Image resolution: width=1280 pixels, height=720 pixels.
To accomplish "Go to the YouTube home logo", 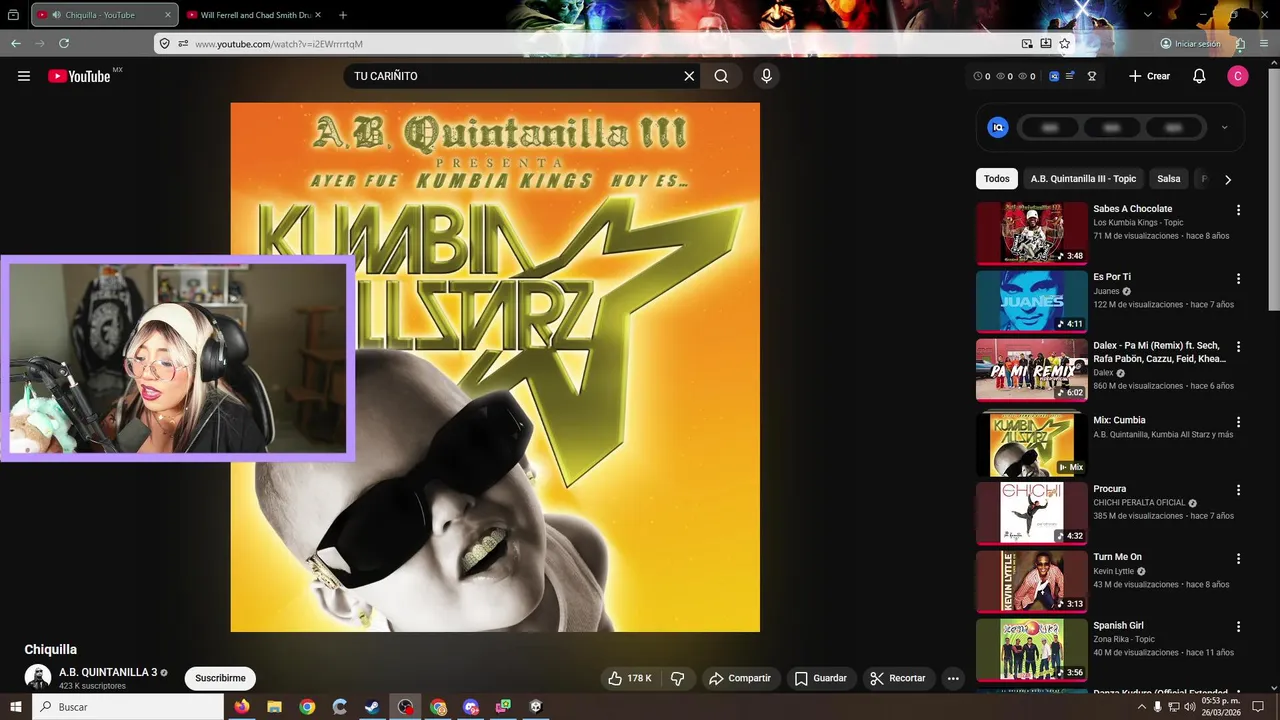I will 79,76.
